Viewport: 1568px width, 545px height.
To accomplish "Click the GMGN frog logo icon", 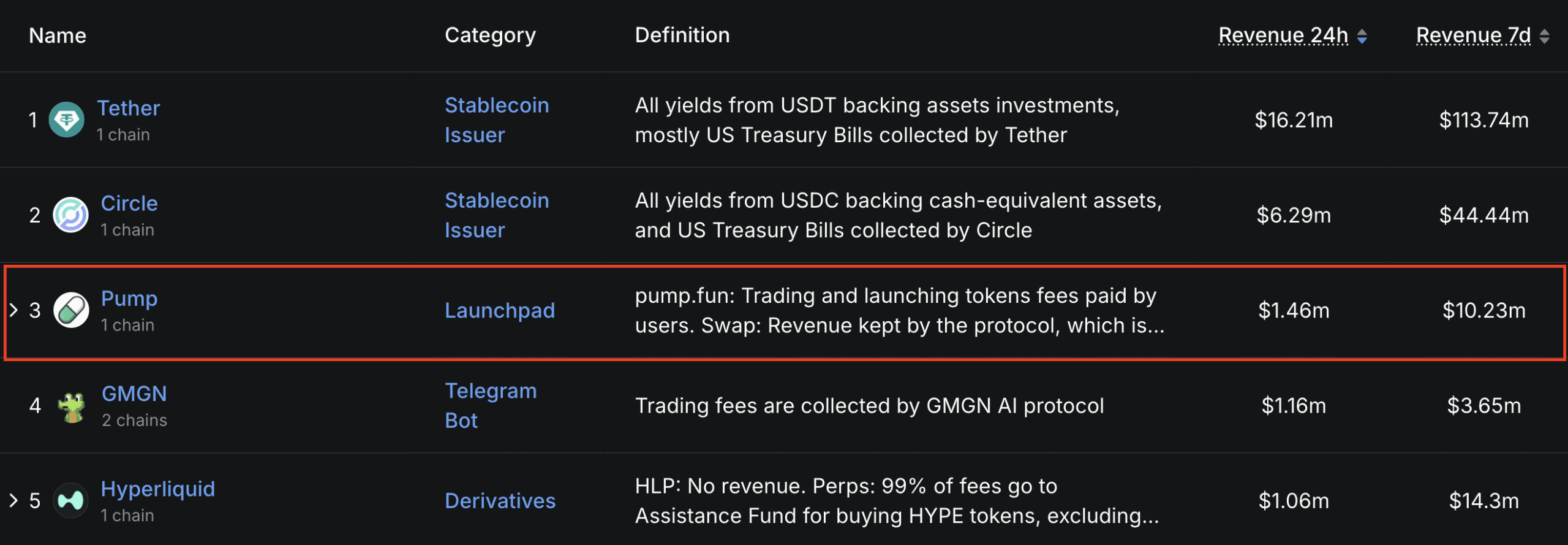I will 71,406.
